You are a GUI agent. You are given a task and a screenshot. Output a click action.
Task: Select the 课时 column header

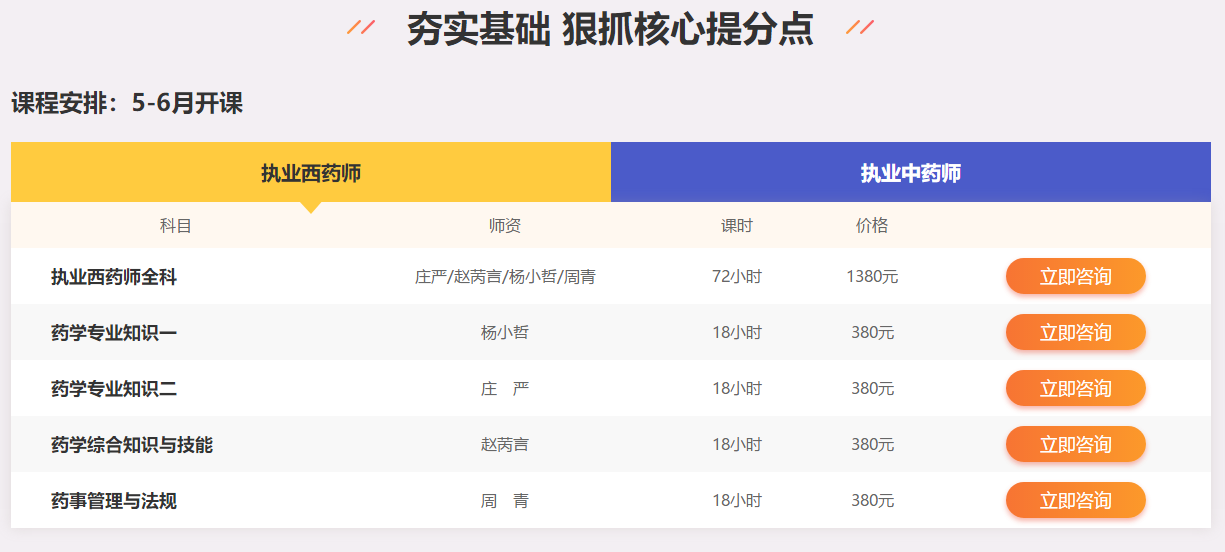[x=737, y=226]
